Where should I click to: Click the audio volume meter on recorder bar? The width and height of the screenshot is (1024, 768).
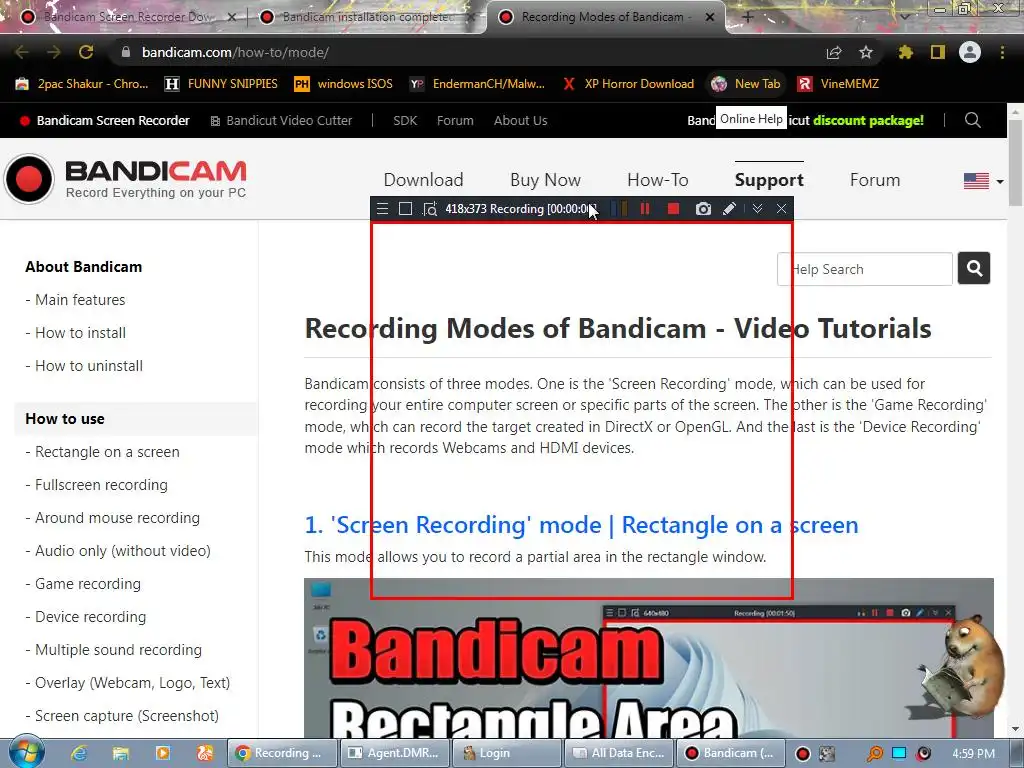(619, 209)
